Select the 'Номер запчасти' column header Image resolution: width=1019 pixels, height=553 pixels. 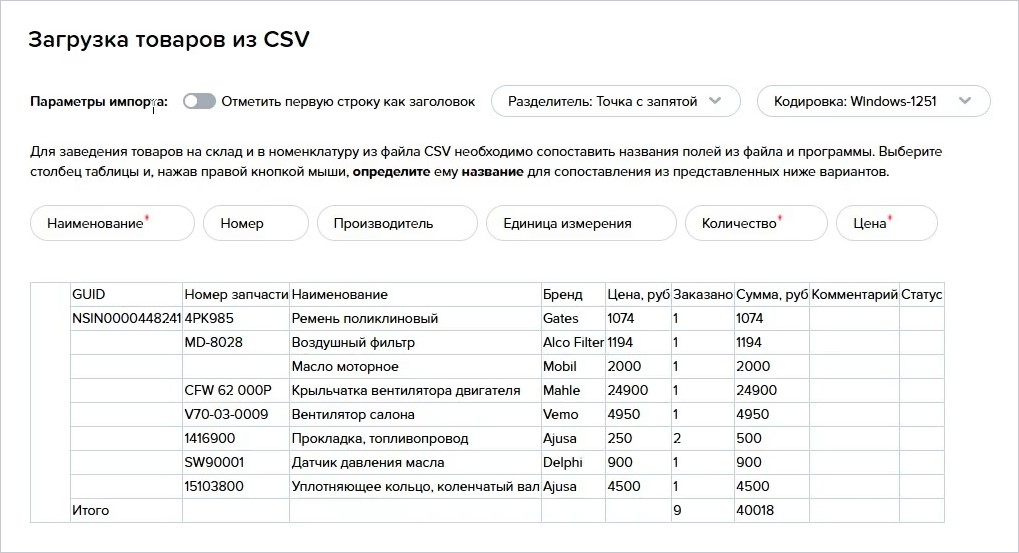pos(236,294)
